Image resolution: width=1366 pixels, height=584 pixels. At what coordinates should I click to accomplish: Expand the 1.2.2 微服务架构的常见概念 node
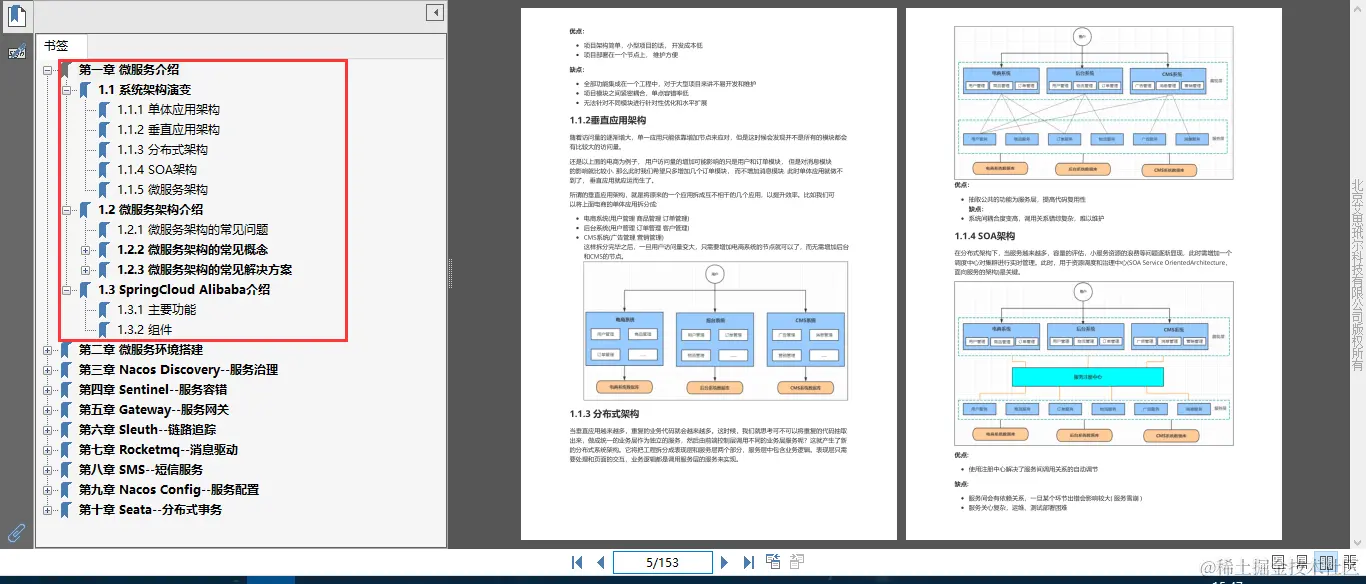[x=86, y=249]
